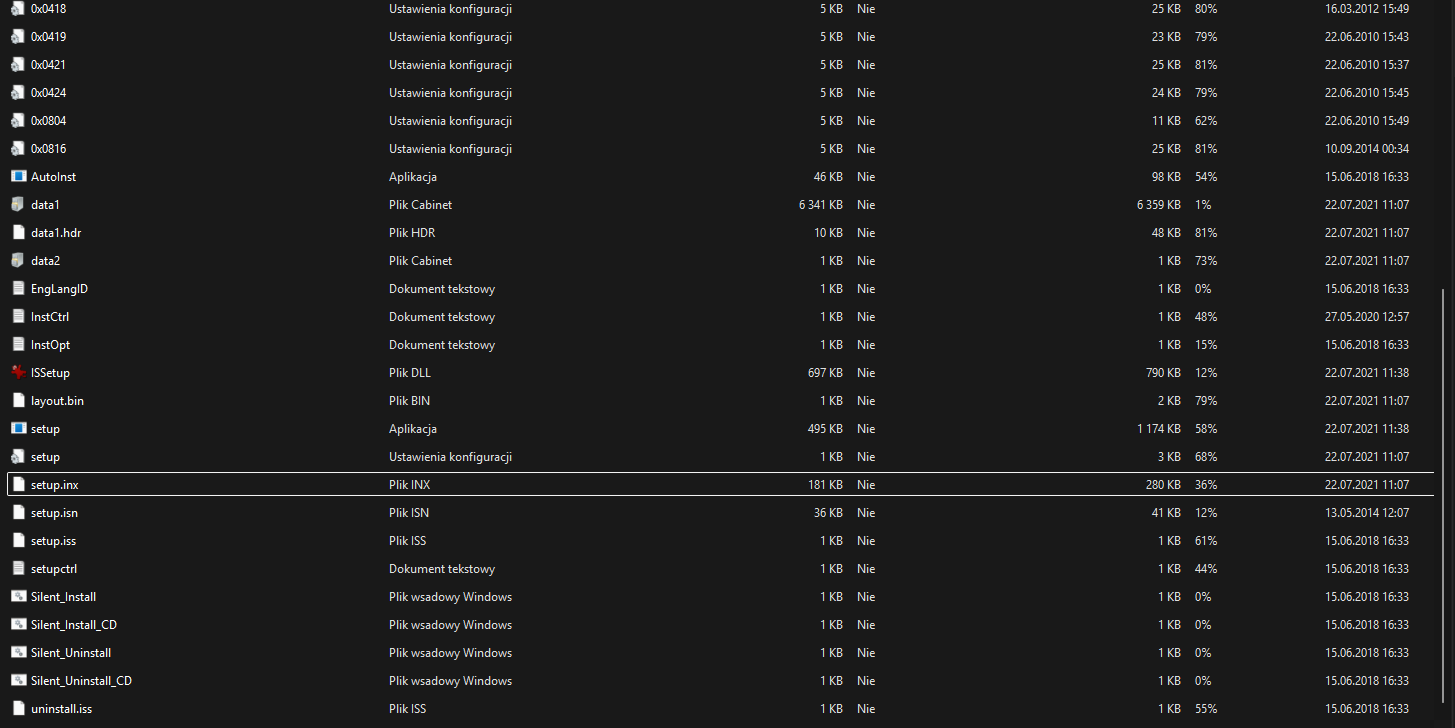Select the data2 cabinet file
The image size is (1455, 728).
[x=45, y=260]
